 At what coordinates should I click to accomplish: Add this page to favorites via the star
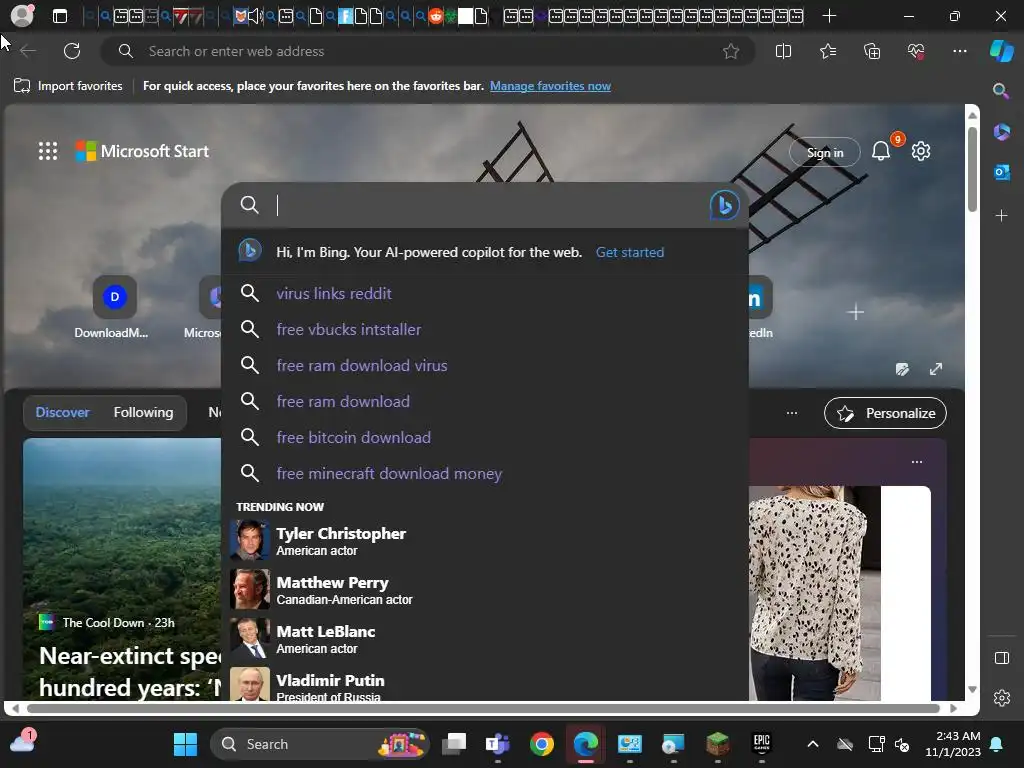click(731, 51)
